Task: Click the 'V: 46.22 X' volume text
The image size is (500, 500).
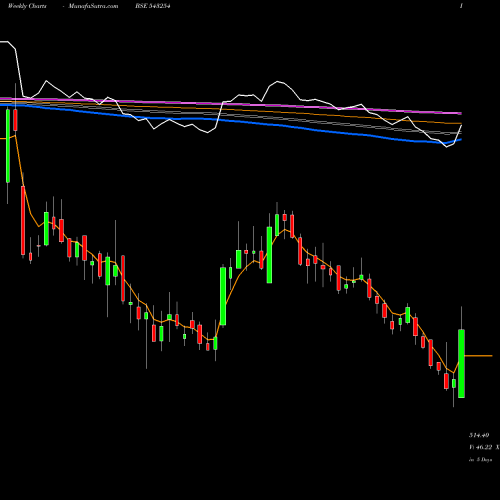Action: click(x=484, y=447)
